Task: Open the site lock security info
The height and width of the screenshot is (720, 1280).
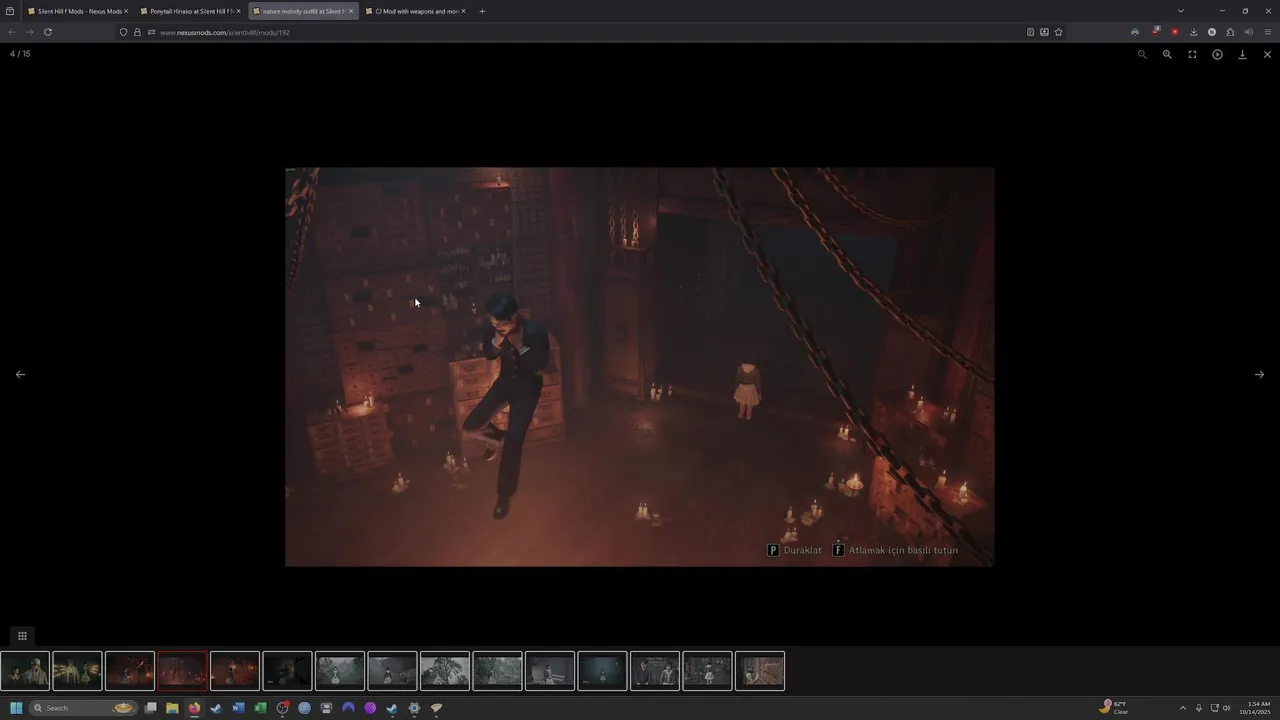Action: (138, 32)
